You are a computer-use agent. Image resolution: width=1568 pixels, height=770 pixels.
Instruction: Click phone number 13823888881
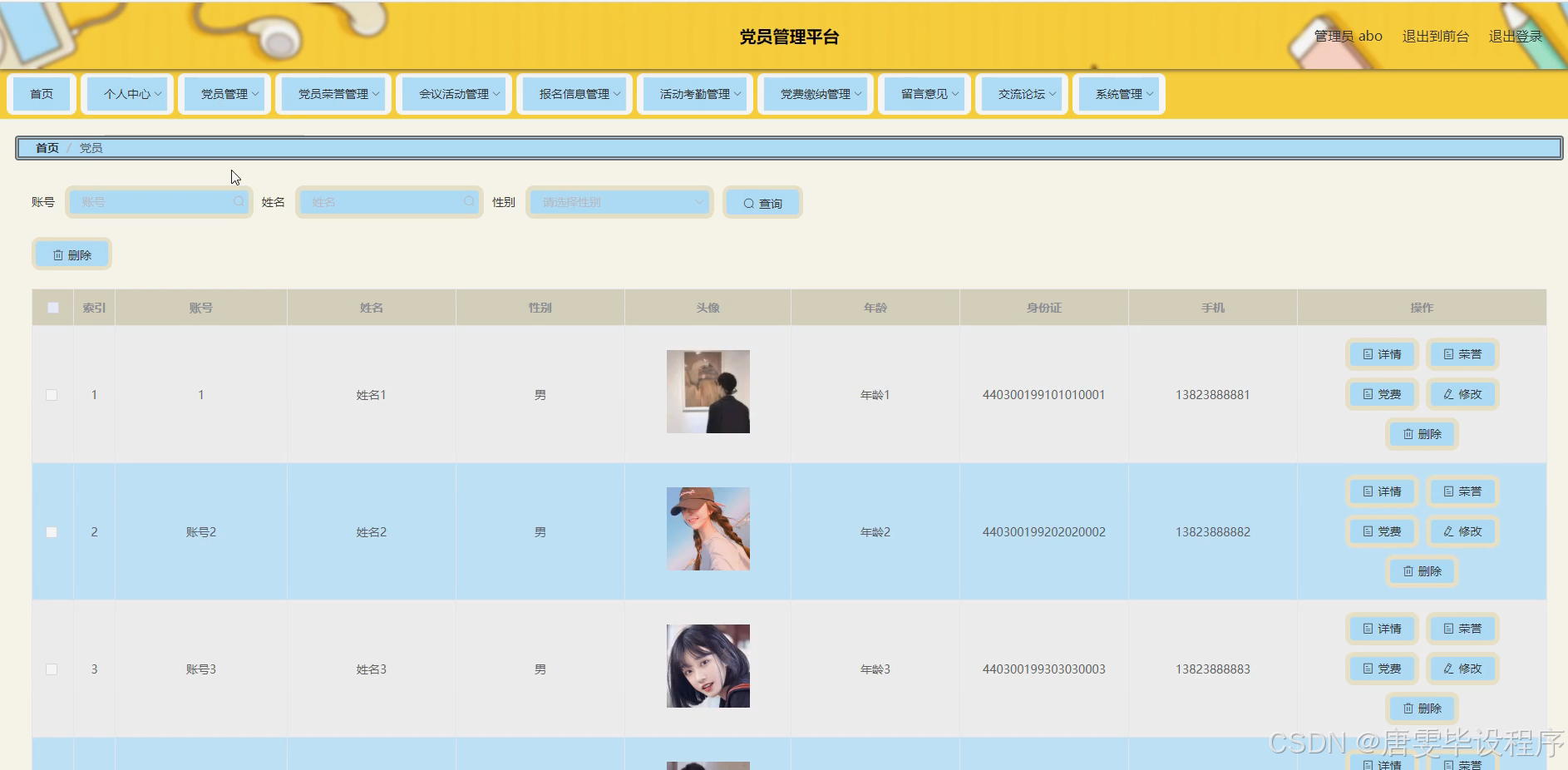(x=1213, y=395)
